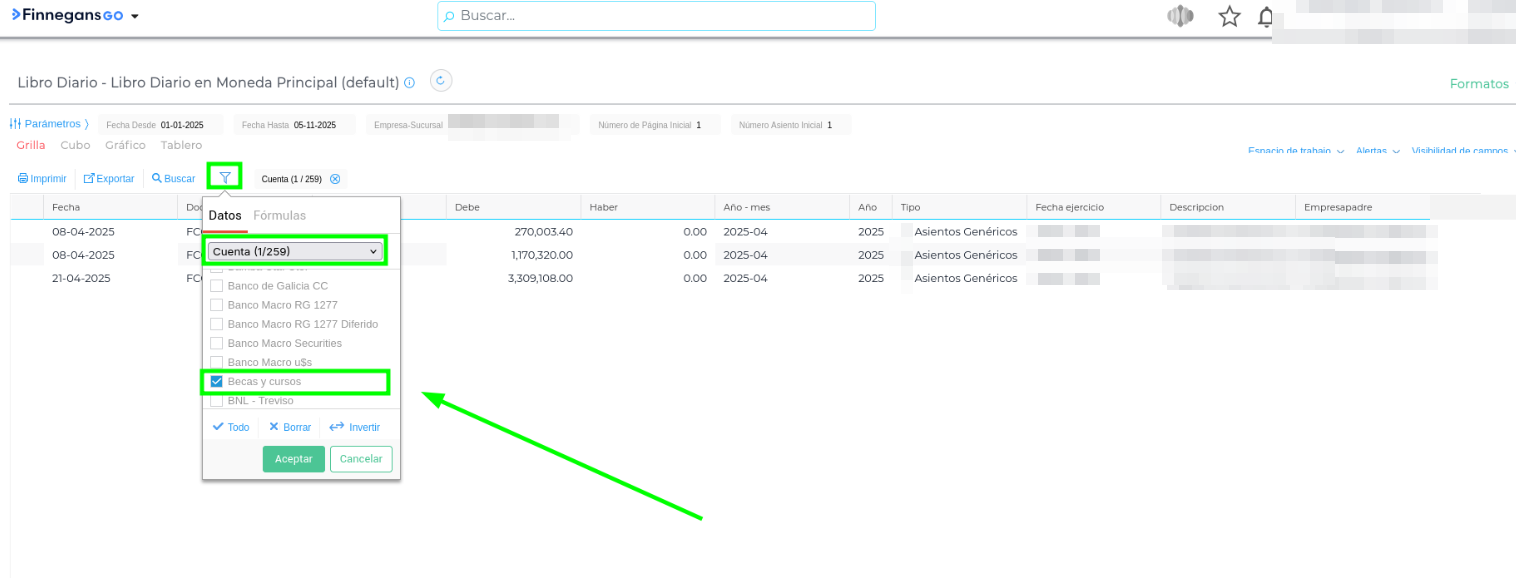Image resolution: width=1516 pixels, height=578 pixels.
Task: Switch to the Cubo view tab
Action: (75, 145)
